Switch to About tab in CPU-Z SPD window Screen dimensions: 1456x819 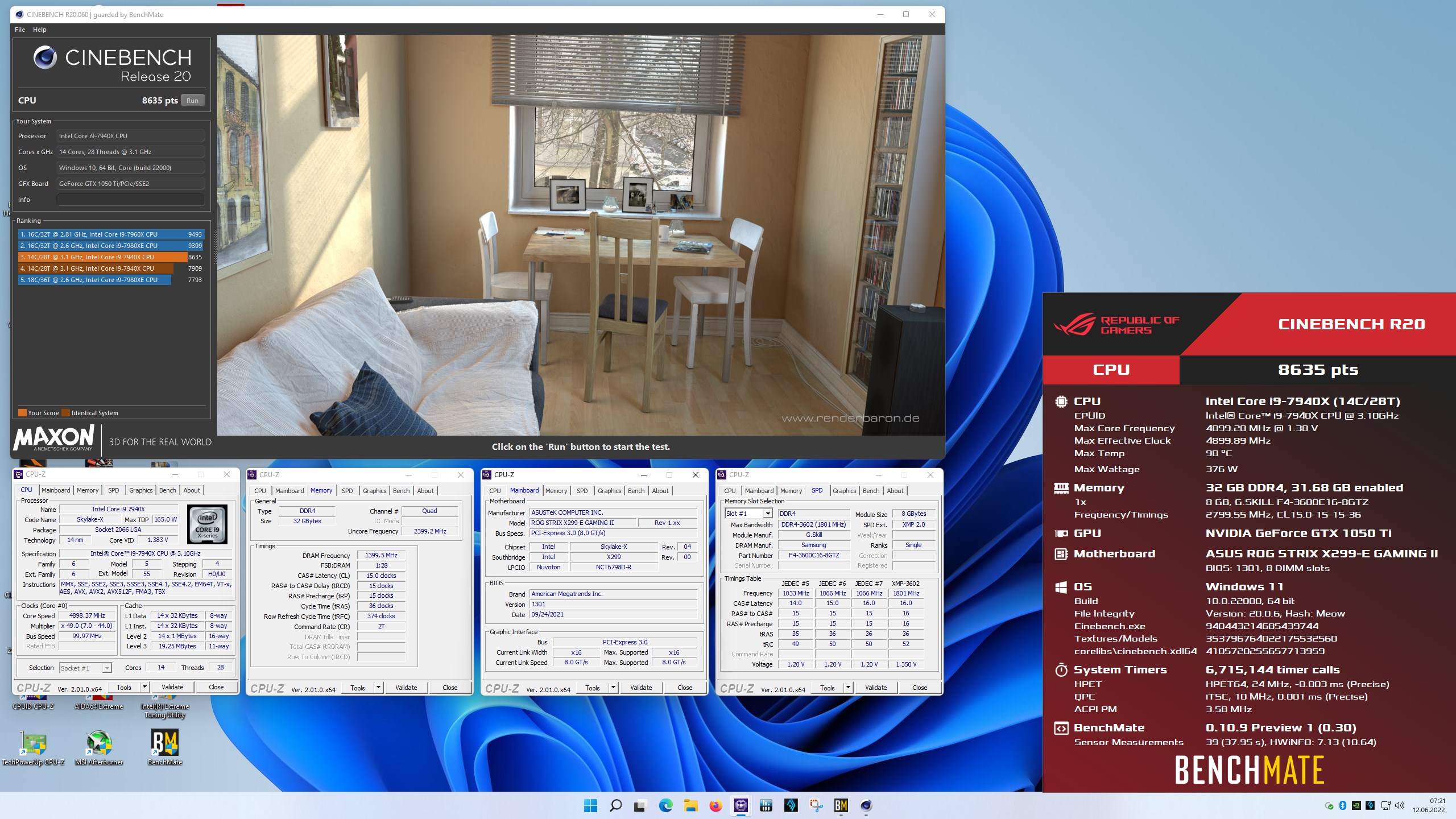point(895,491)
